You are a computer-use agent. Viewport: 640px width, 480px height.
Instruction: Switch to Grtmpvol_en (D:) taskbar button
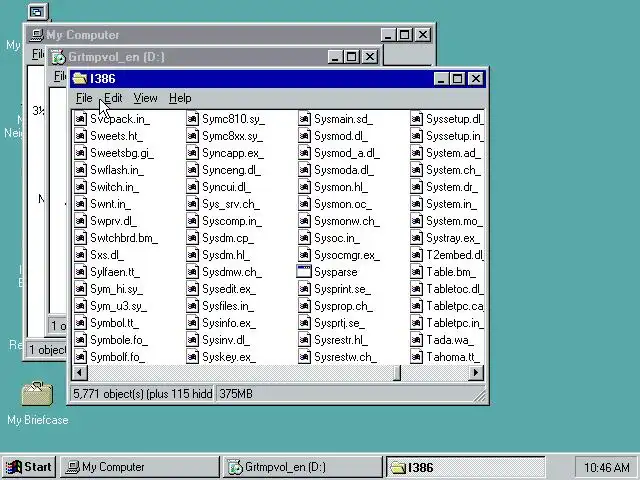(302, 467)
